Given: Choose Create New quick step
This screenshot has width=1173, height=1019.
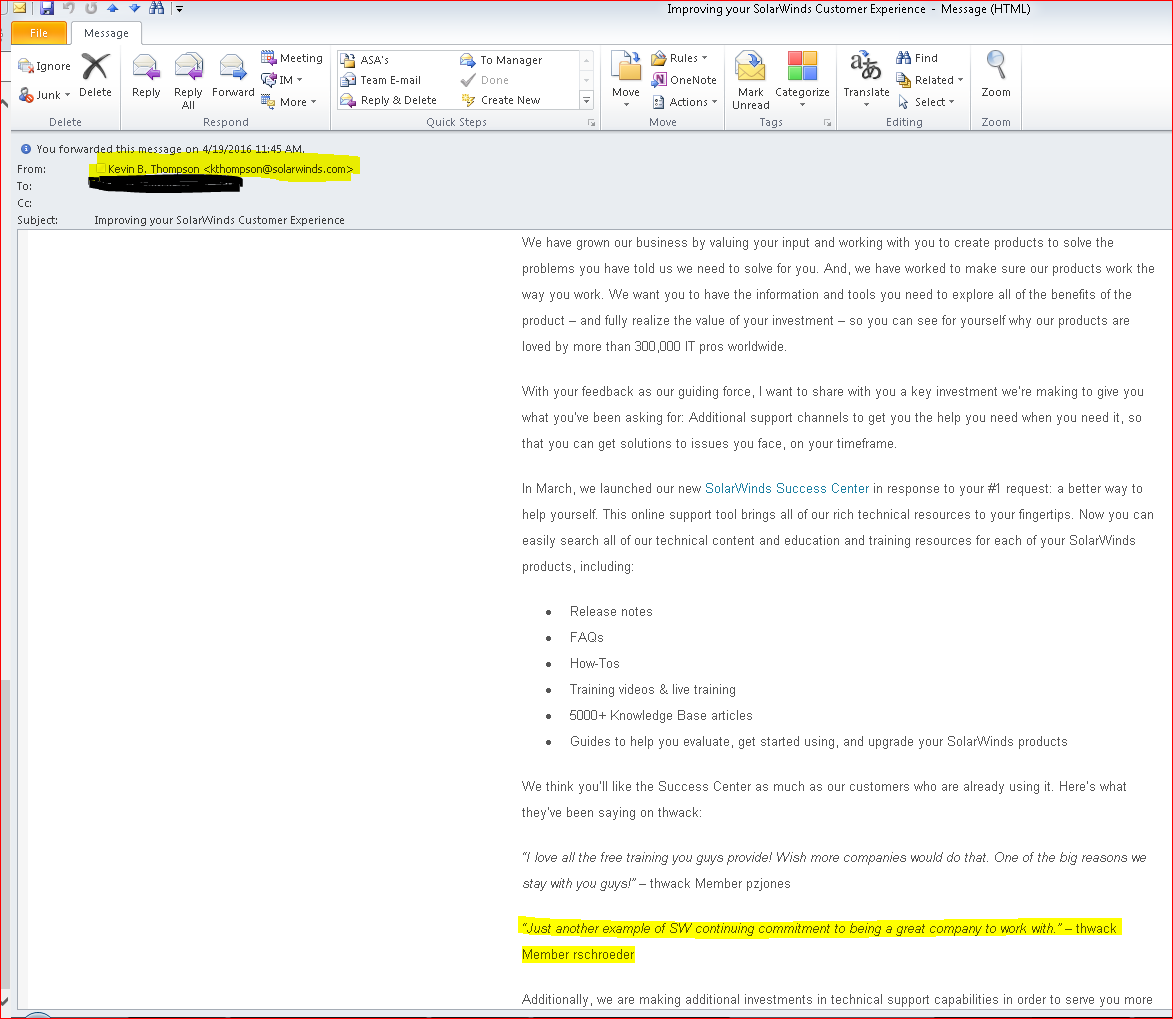Looking at the screenshot, I should [x=500, y=100].
